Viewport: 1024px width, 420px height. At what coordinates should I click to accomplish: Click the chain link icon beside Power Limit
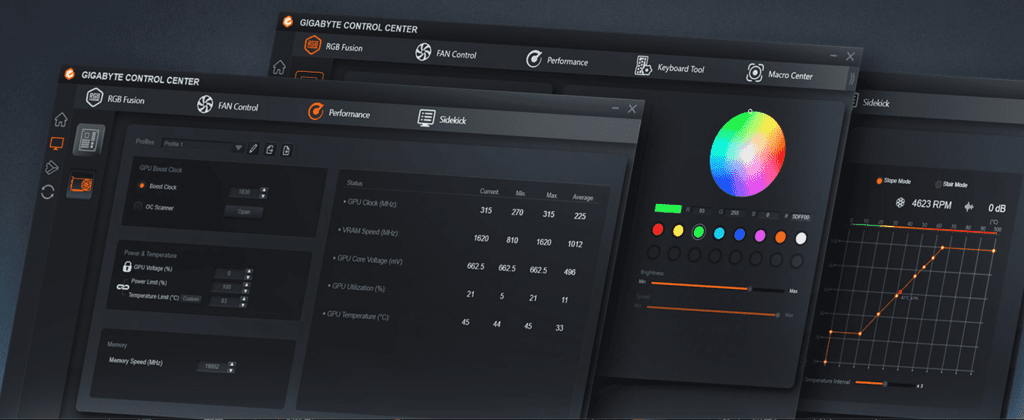tap(123, 287)
